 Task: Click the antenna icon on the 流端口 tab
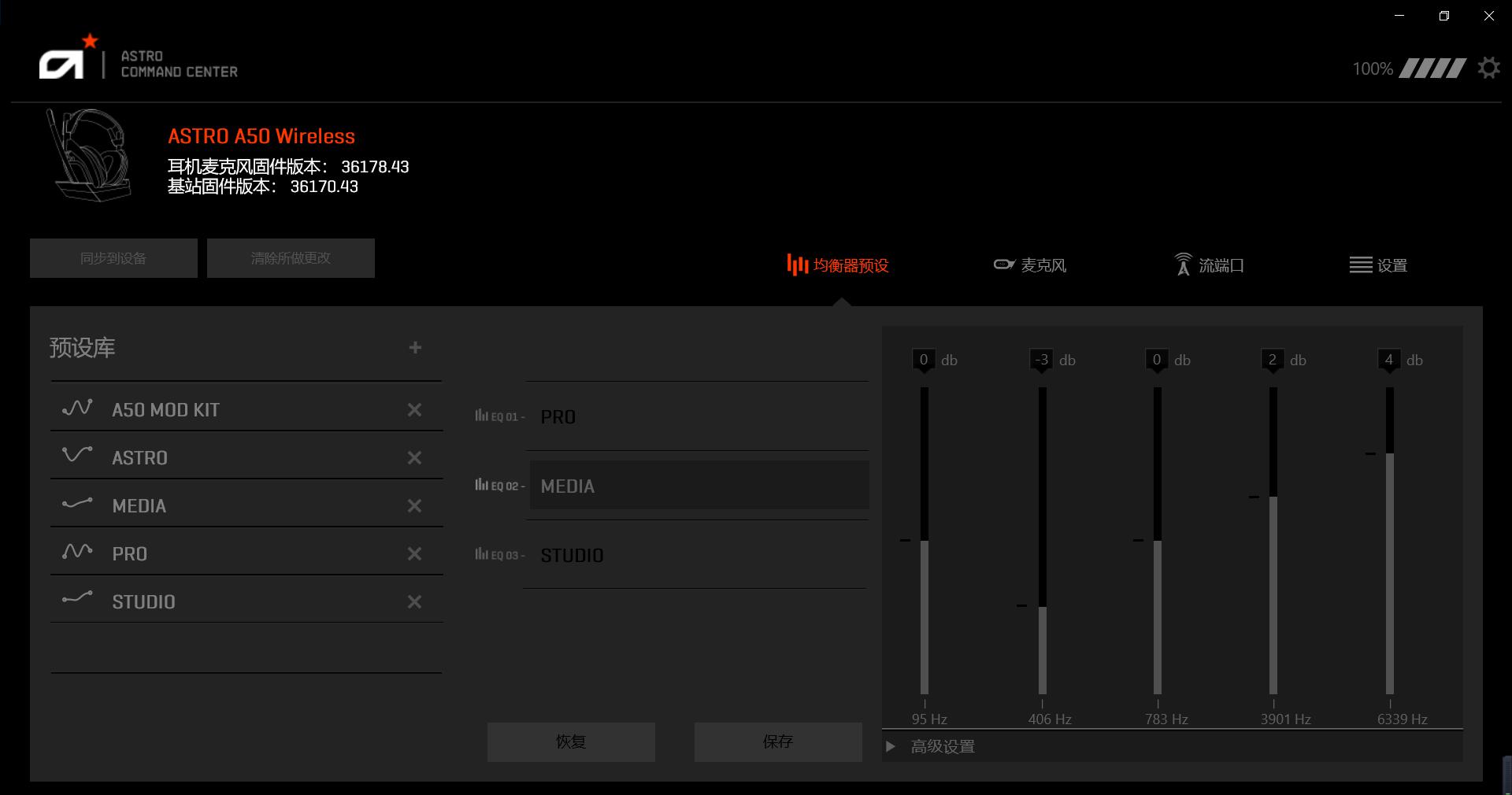pos(1183,265)
